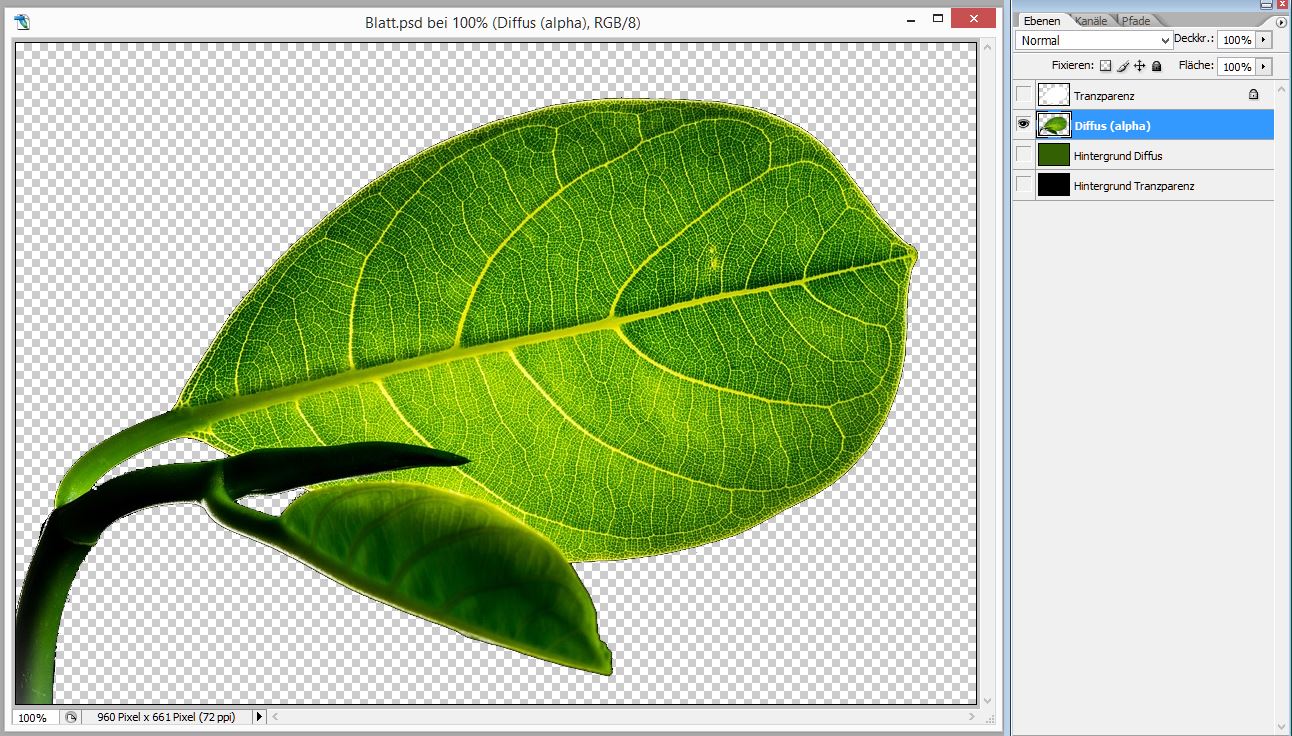1292x736 pixels.
Task: Click the status bar document info icon
Action: click(70, 717)
